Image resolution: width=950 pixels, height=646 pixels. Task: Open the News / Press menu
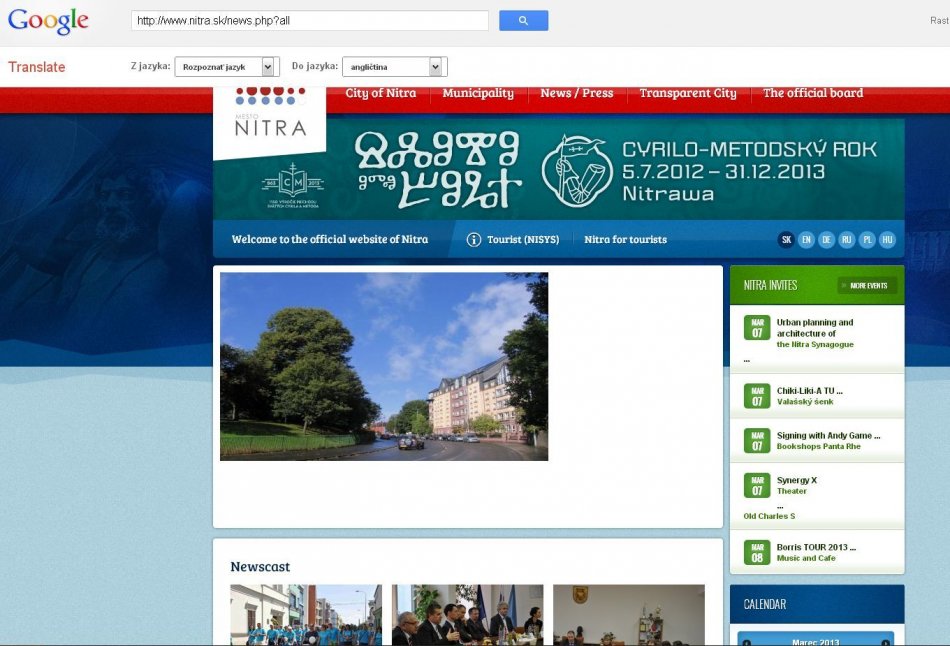click(x=577, y=93)
